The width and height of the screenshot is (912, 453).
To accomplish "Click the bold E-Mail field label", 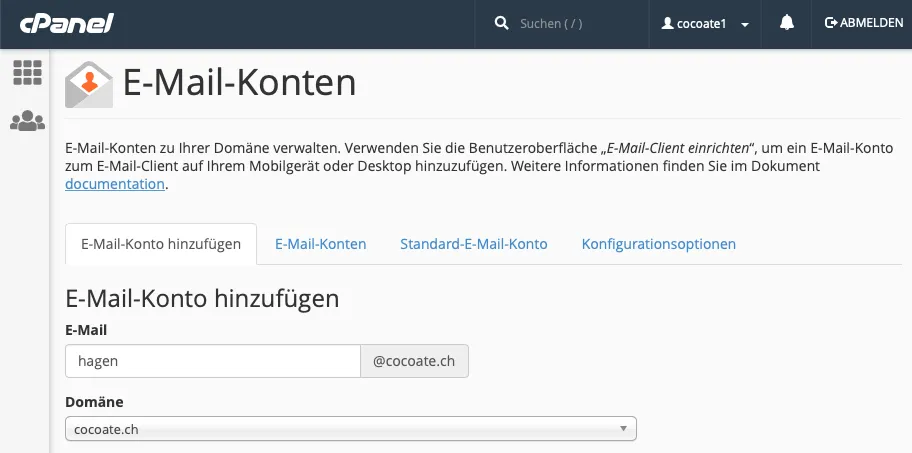I will pos(86,330).
